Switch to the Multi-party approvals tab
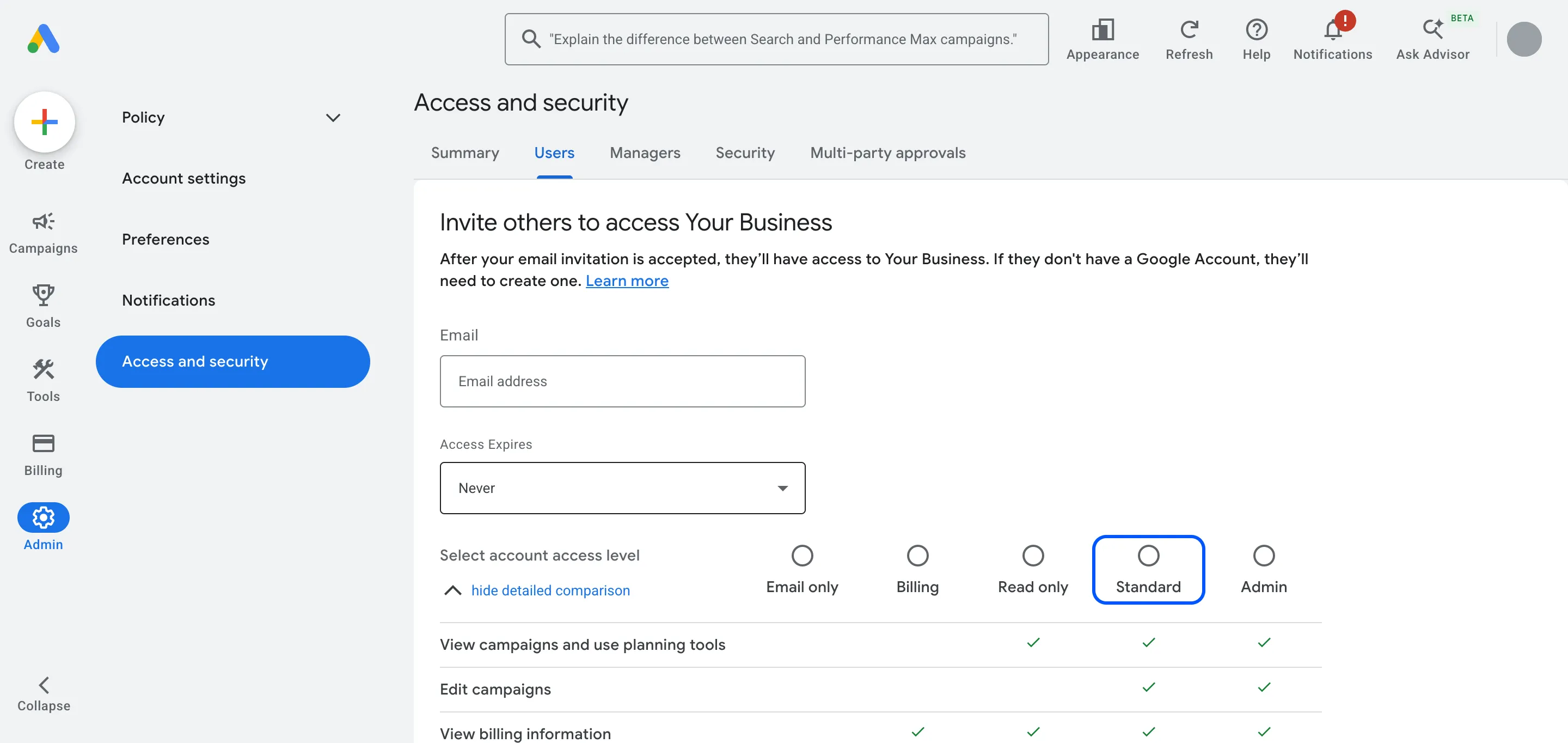Image resolution: width=1568 pixels, height=743 pixels. click(887, 153)
